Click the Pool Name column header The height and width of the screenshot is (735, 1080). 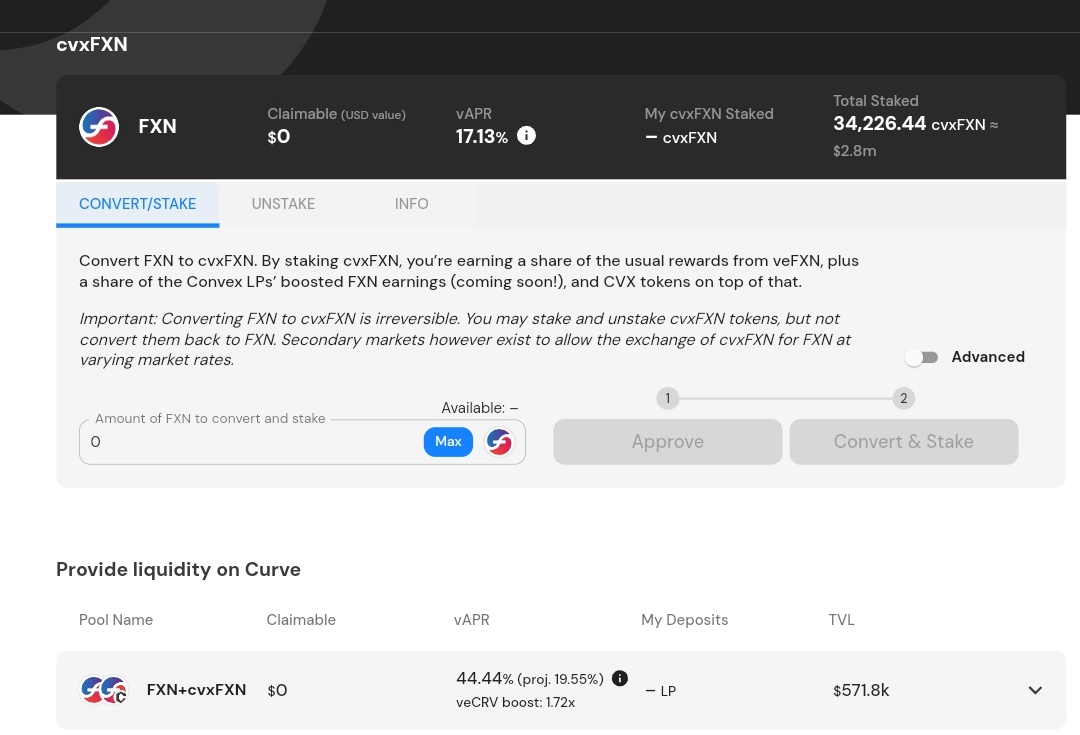[x=116, y=620]
